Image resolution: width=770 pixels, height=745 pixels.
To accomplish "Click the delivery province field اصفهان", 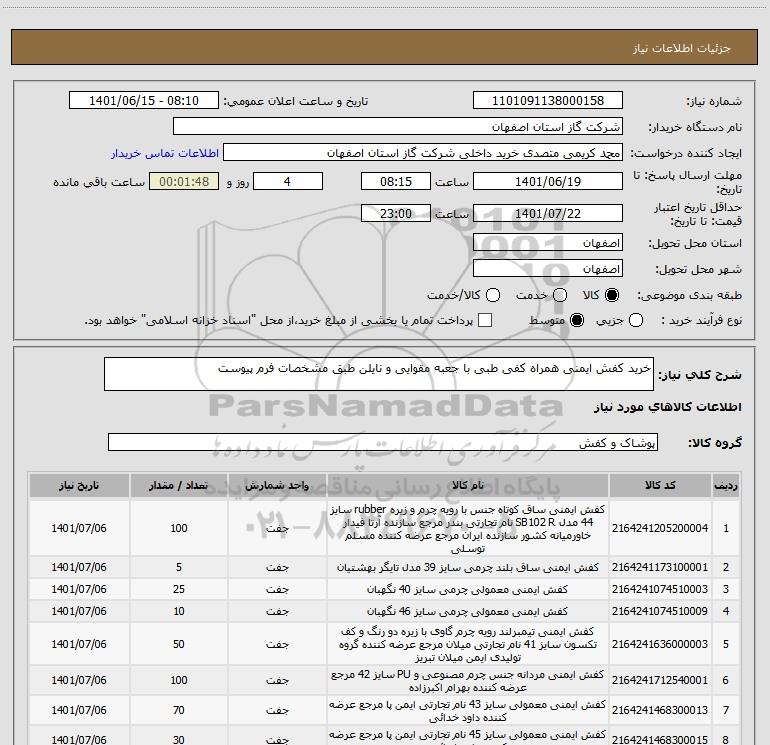I will point(548,243).
